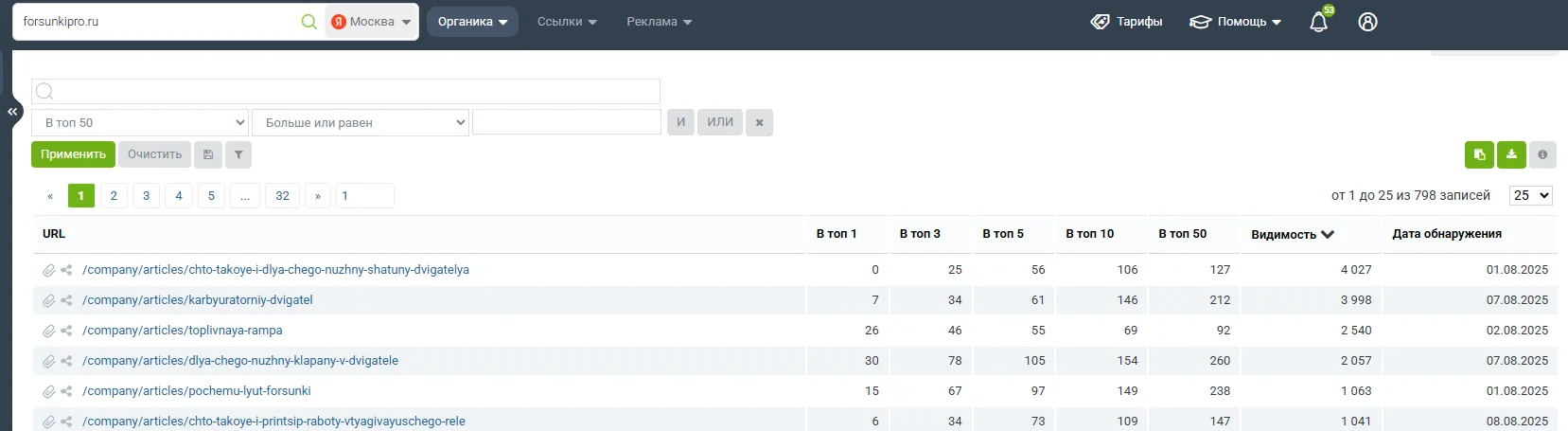Open the Ссылки menu
This screenshot has height=431, width=1568.
[x=567, y=22]
